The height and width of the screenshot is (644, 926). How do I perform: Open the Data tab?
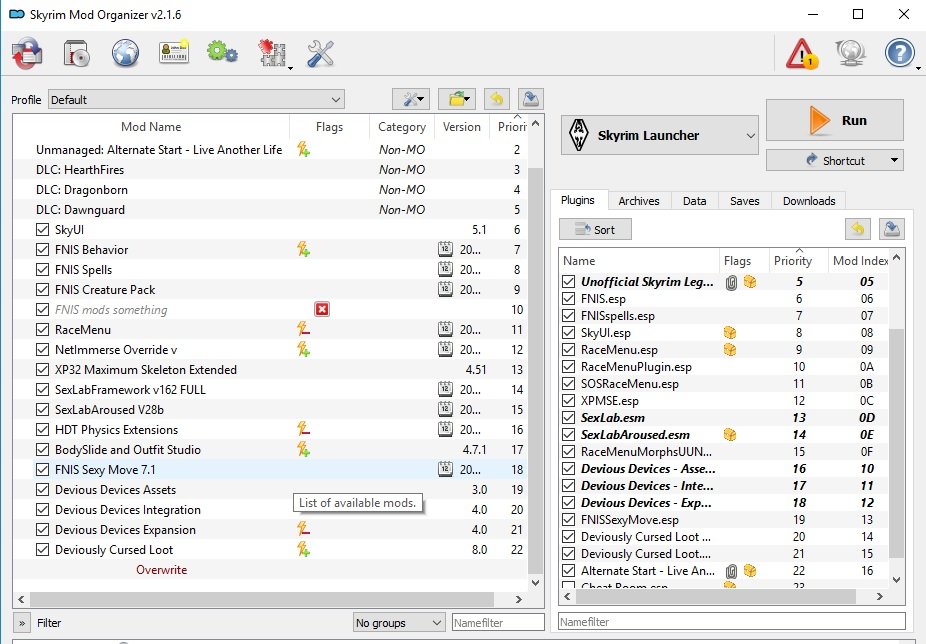[694, 201]
